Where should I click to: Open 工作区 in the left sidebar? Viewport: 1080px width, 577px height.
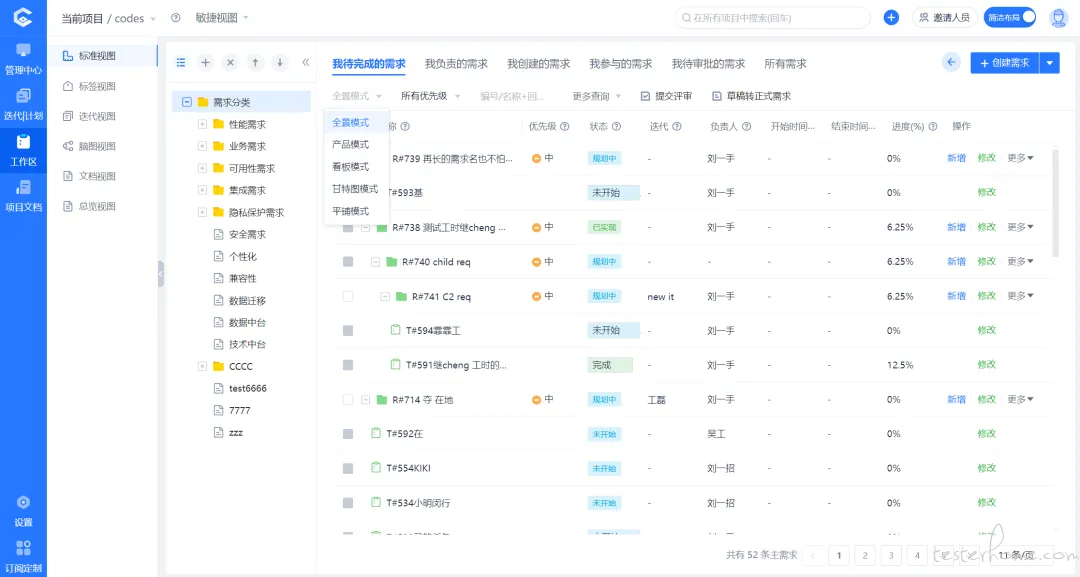23,151
